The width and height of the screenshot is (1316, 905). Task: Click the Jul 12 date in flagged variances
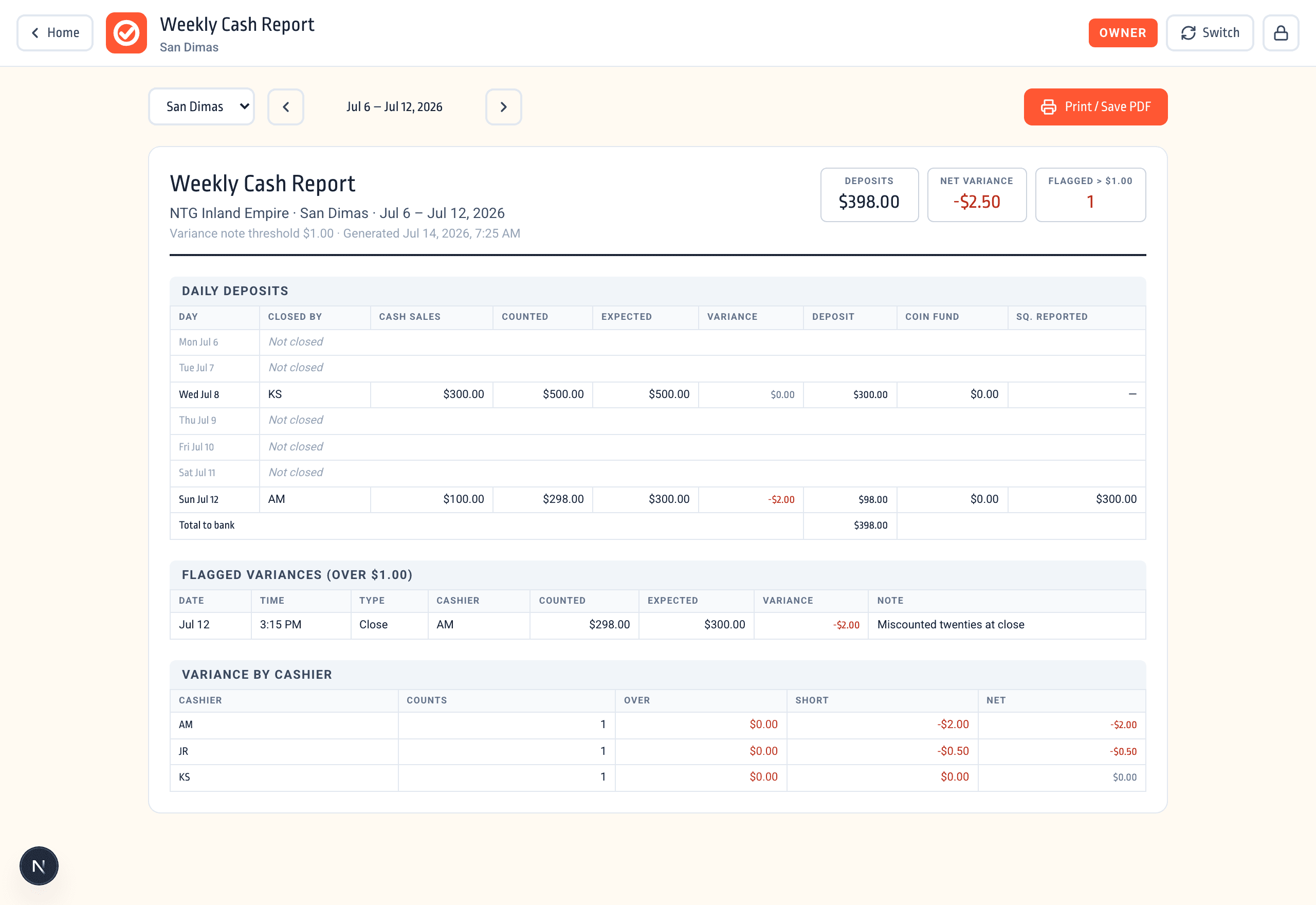(194, 624)
